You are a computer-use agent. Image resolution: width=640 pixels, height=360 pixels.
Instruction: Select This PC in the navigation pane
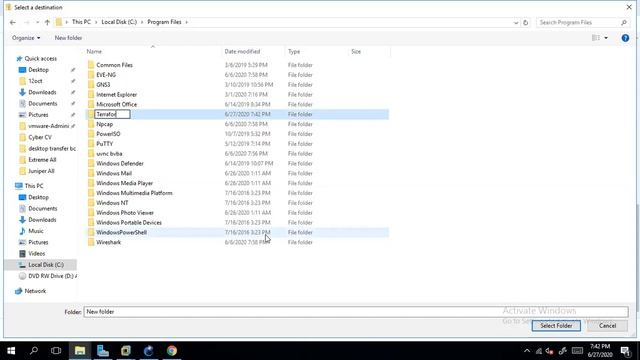[34, 186]
